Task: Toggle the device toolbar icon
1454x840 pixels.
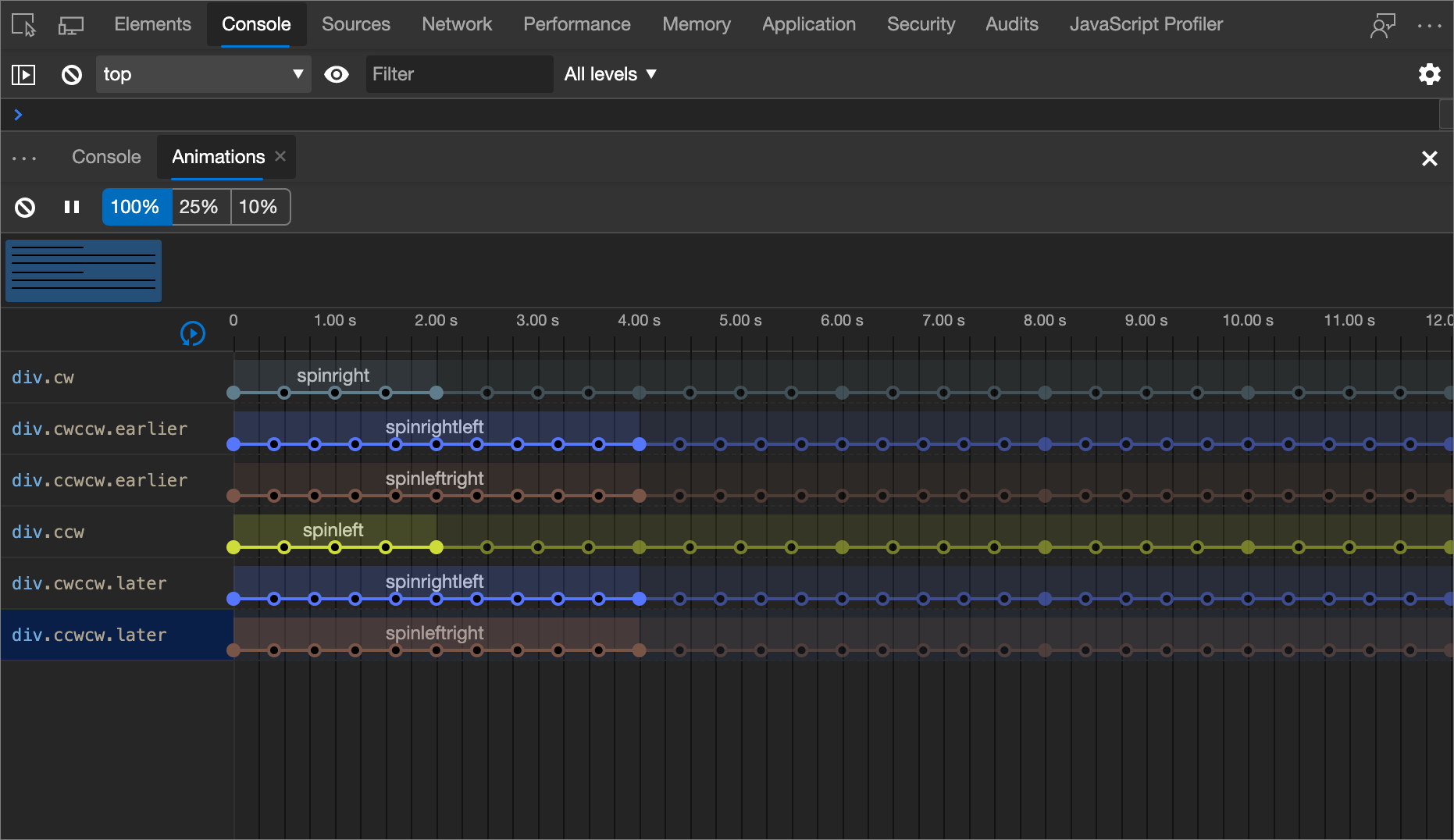Action: (71, 24)
